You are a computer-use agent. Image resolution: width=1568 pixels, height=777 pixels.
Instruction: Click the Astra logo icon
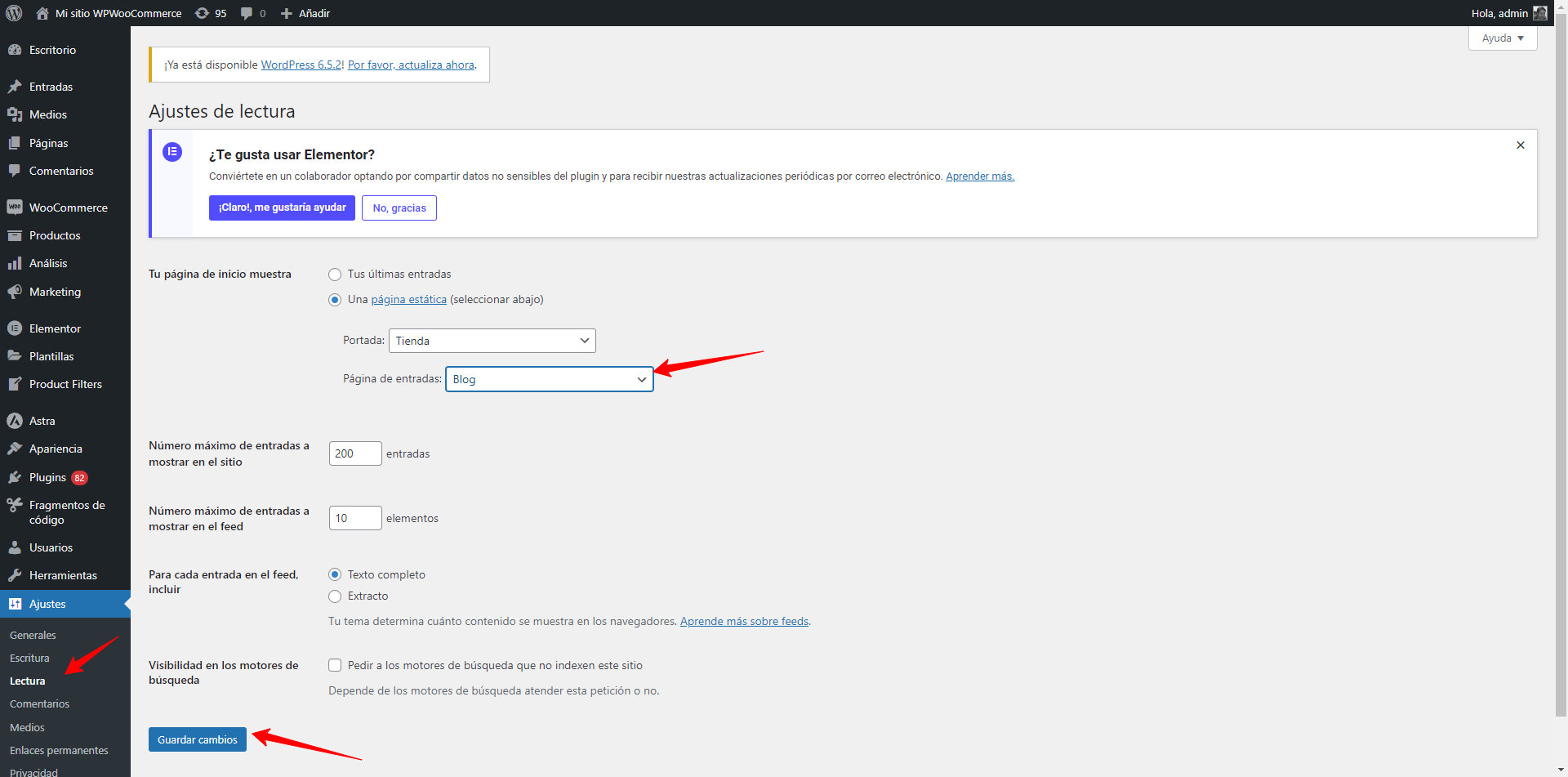15,421
